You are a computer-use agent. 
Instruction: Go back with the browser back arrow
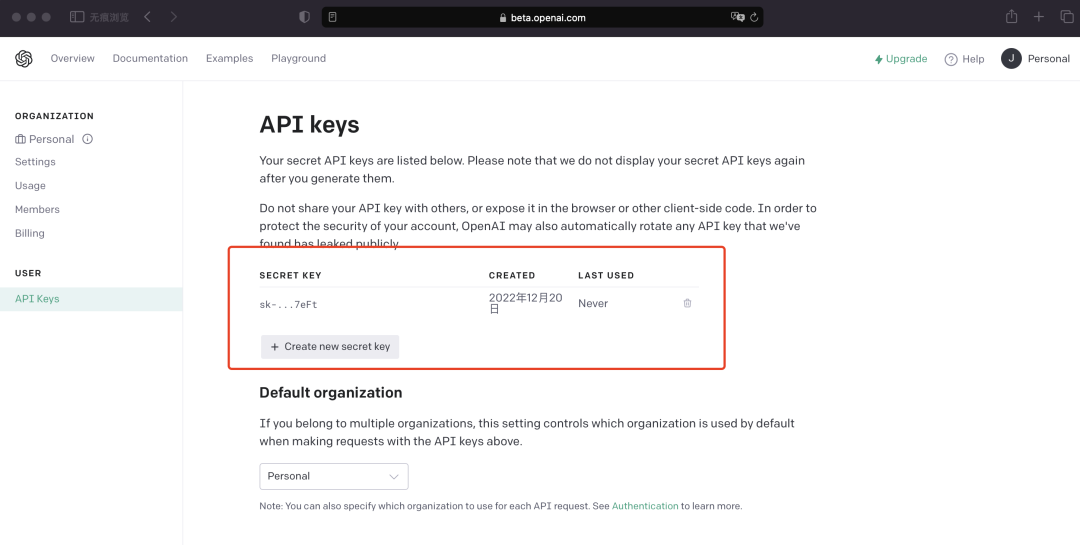[x=147, y=17]
